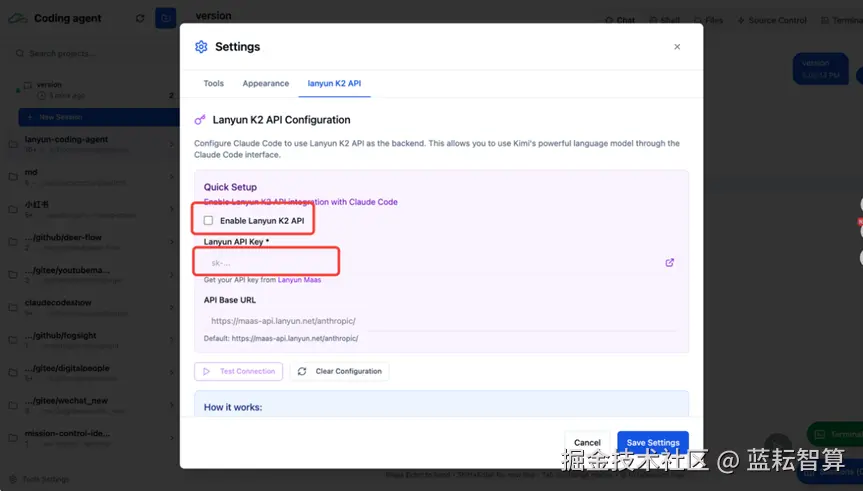Expand the mission-control-ide... project chevron

pos(171,438)
